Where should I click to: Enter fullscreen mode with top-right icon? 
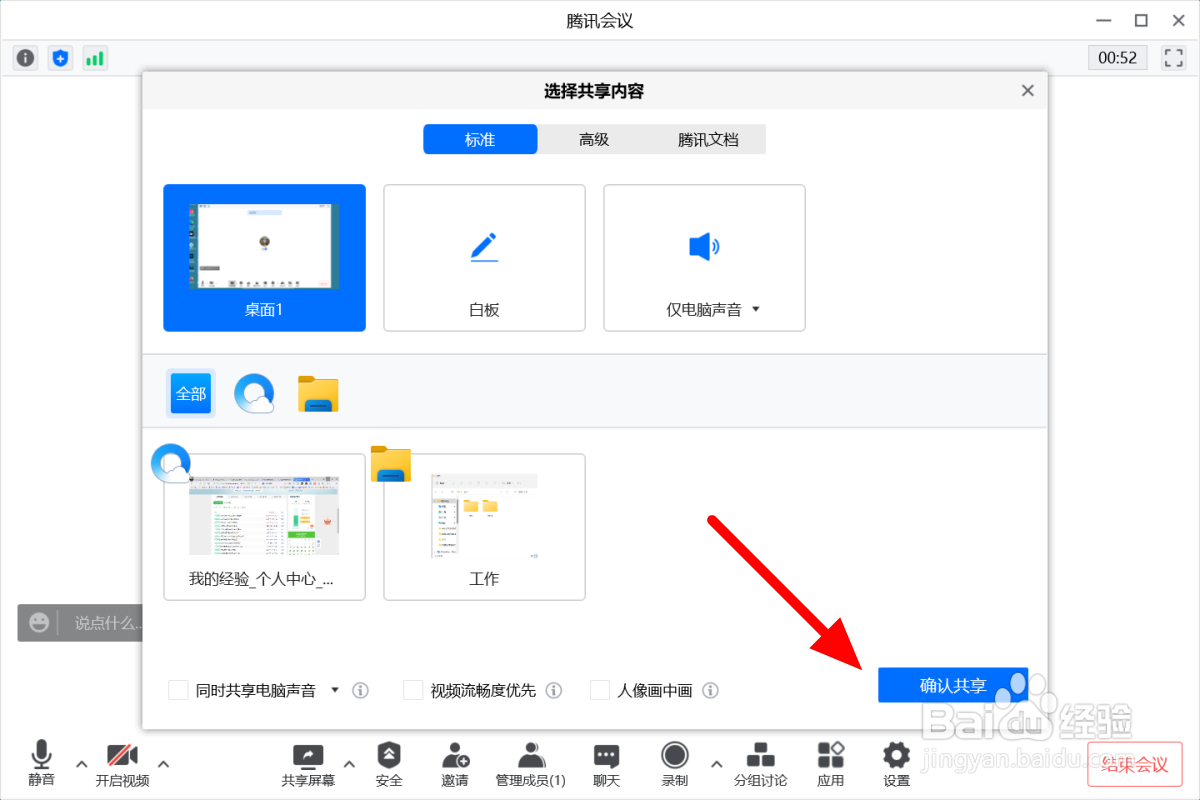coord(1173,58)
